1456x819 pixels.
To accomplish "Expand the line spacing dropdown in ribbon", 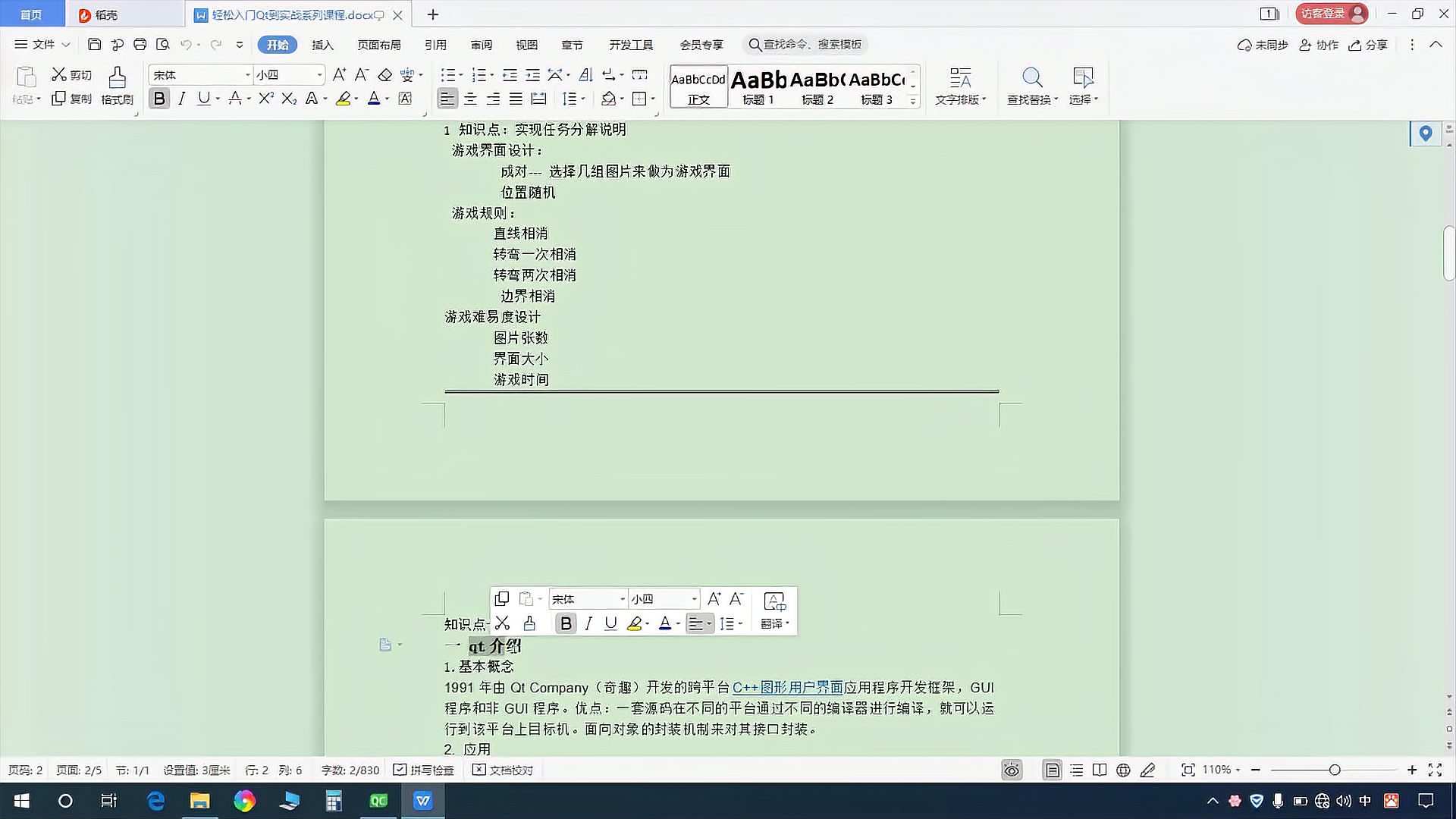I will click(x=583, y=99).
